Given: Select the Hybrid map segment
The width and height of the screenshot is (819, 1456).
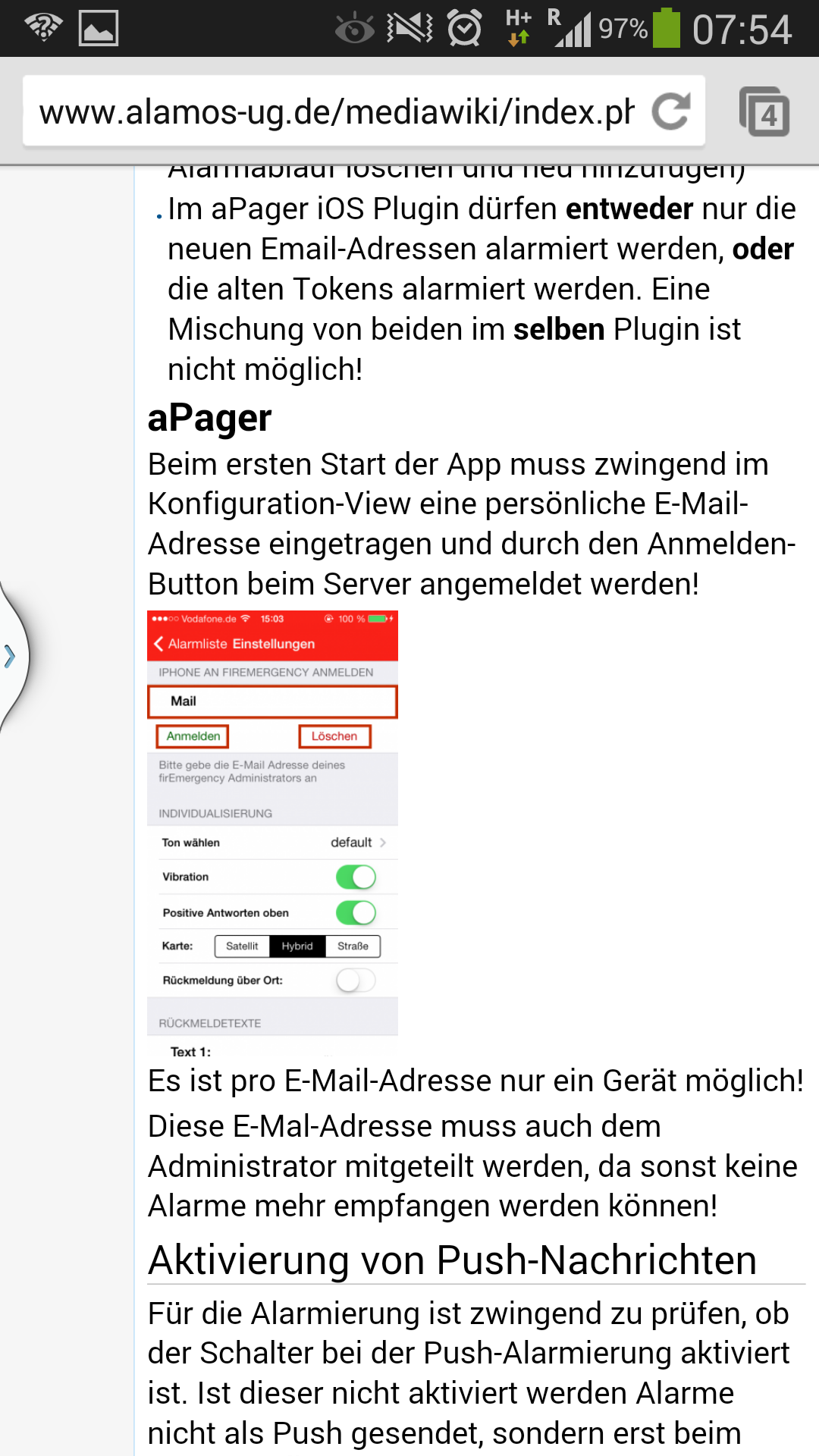Looking at the screenshot, I should [x=297, y=946].
